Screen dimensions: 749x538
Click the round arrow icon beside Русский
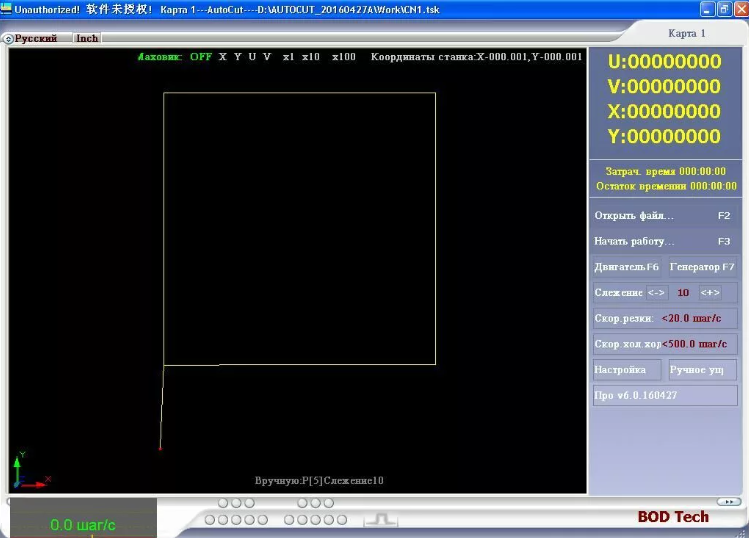click(x=8, y=39)
